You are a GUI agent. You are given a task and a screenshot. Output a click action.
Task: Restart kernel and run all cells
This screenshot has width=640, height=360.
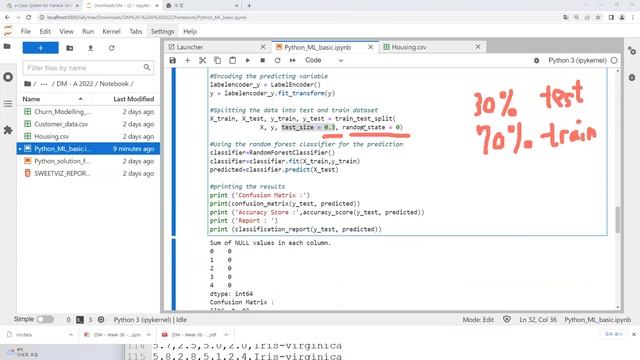[293, 60]
